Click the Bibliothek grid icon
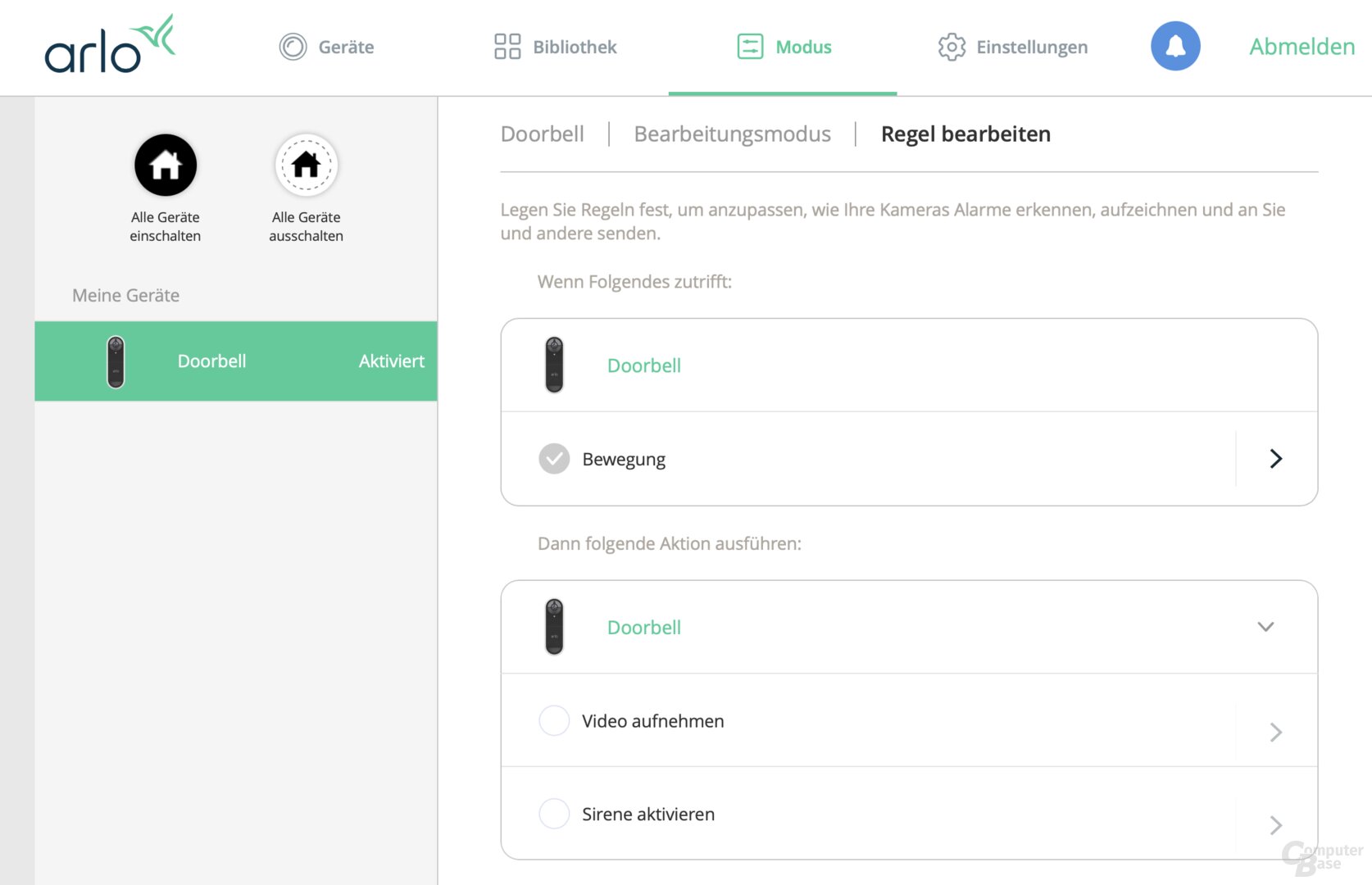 507,47
